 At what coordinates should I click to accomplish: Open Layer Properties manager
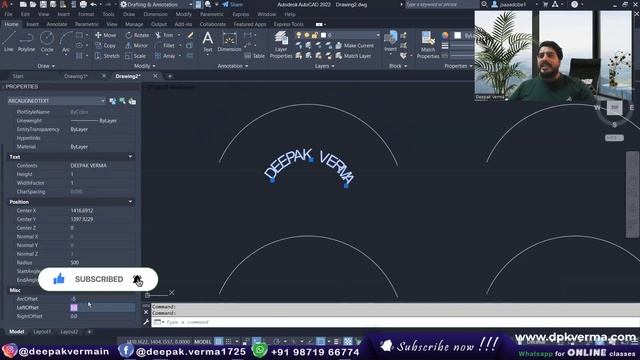[281, 45]
